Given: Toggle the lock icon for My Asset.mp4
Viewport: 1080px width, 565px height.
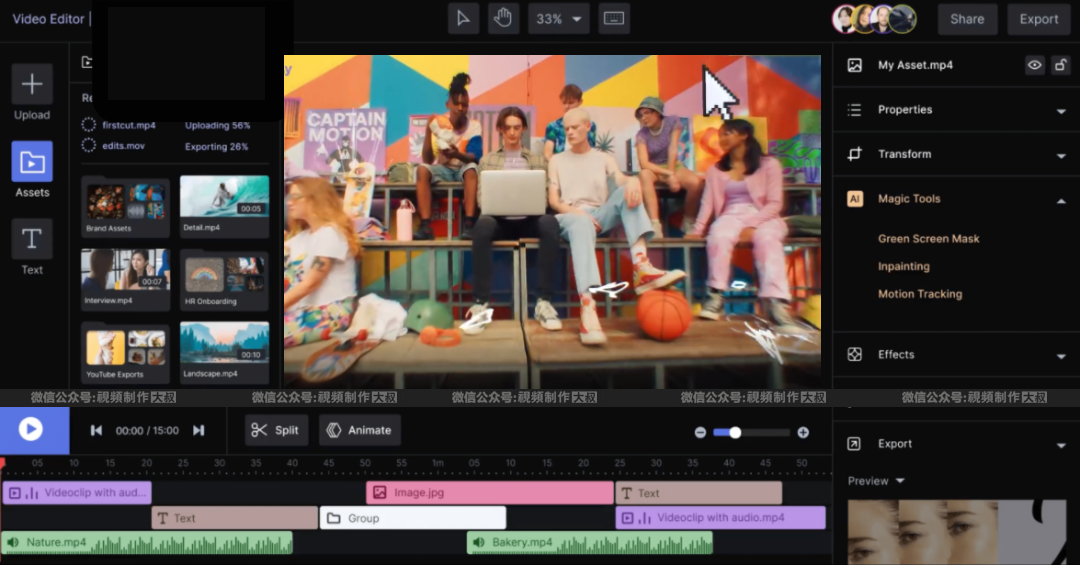Looking at the screenshot, I should click(1061, 65).
